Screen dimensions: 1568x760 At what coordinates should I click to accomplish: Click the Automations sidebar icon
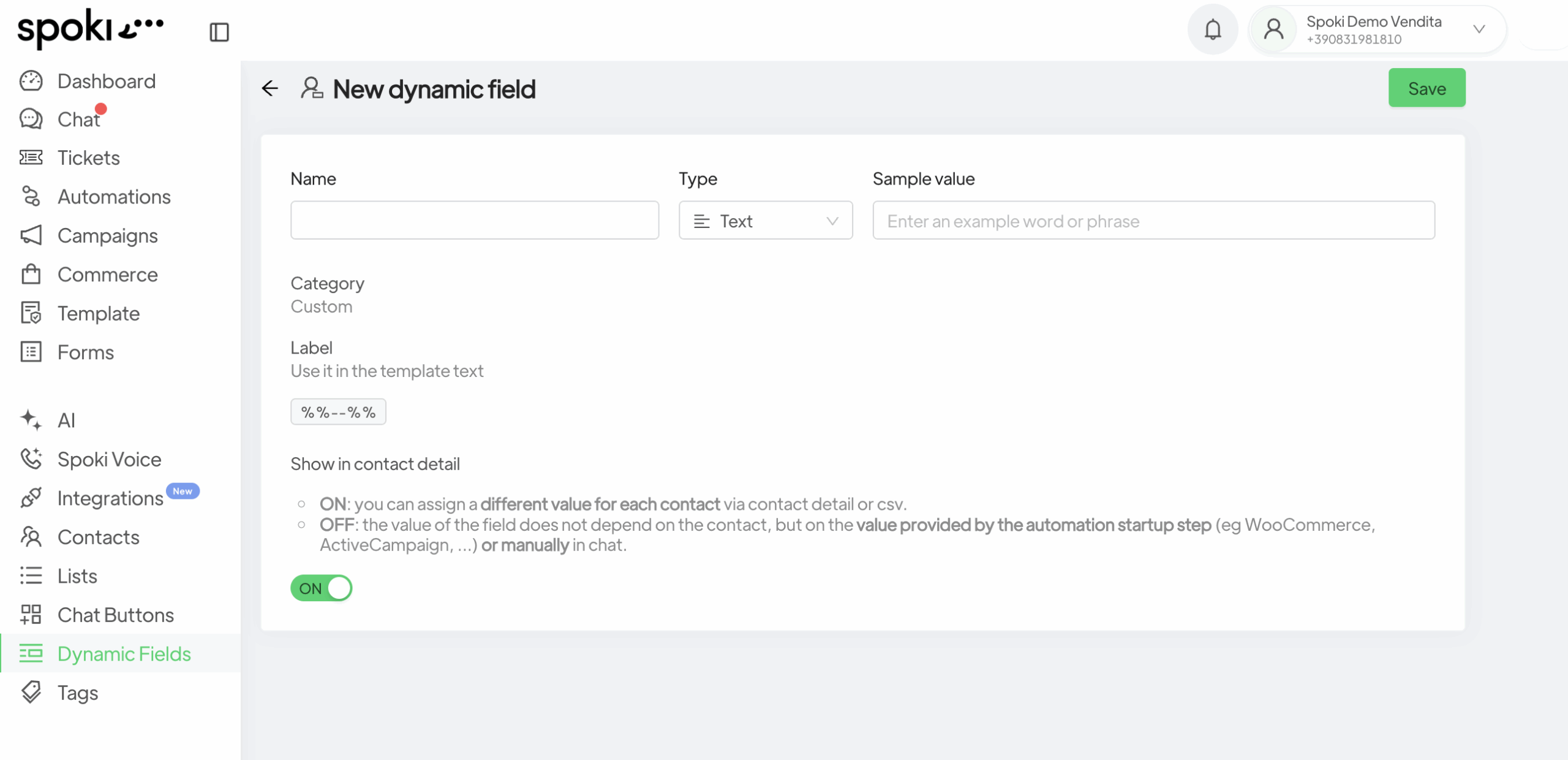31,197
